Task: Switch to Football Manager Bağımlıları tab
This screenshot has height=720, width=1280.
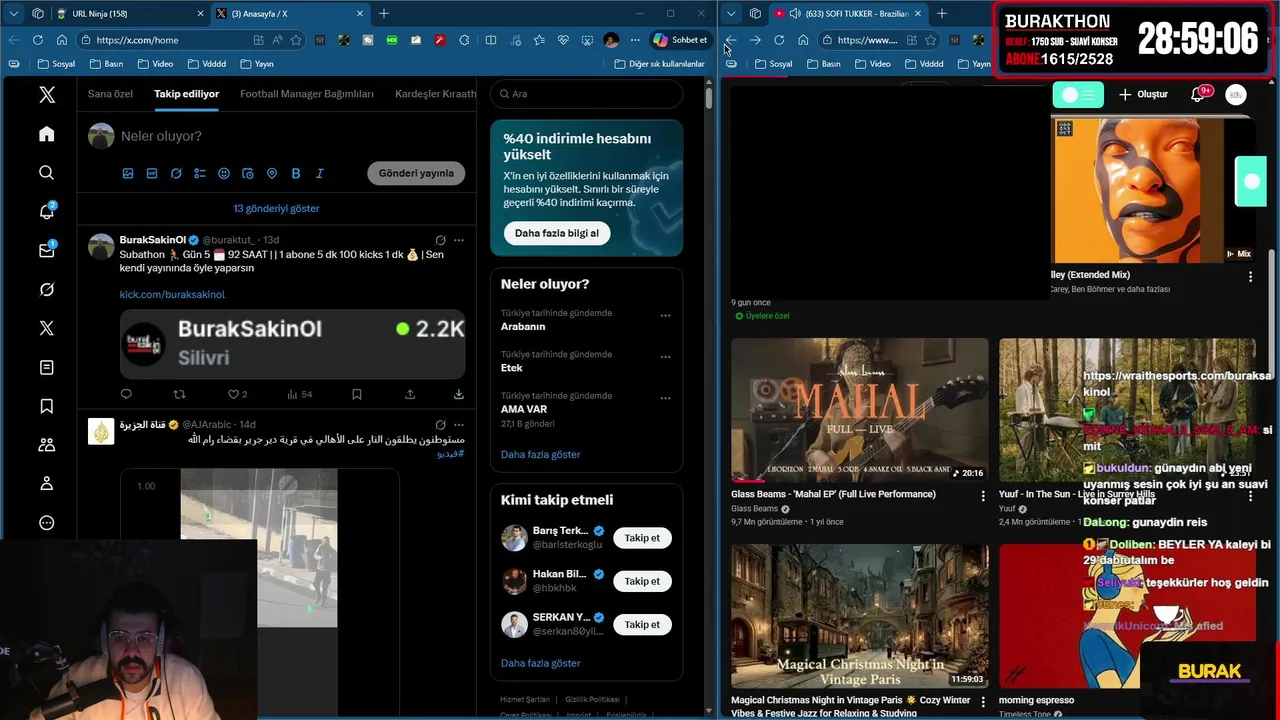Action: (x=307, y=94)
